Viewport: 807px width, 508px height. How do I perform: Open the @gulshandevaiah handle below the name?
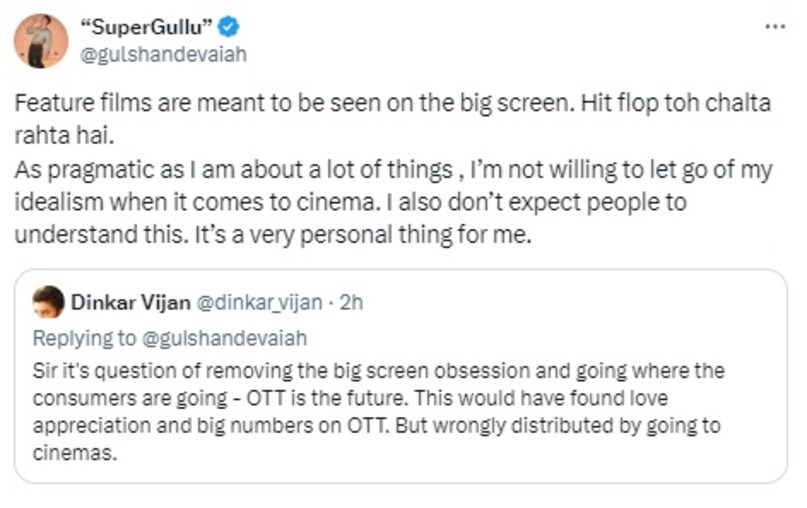(161, 54)
